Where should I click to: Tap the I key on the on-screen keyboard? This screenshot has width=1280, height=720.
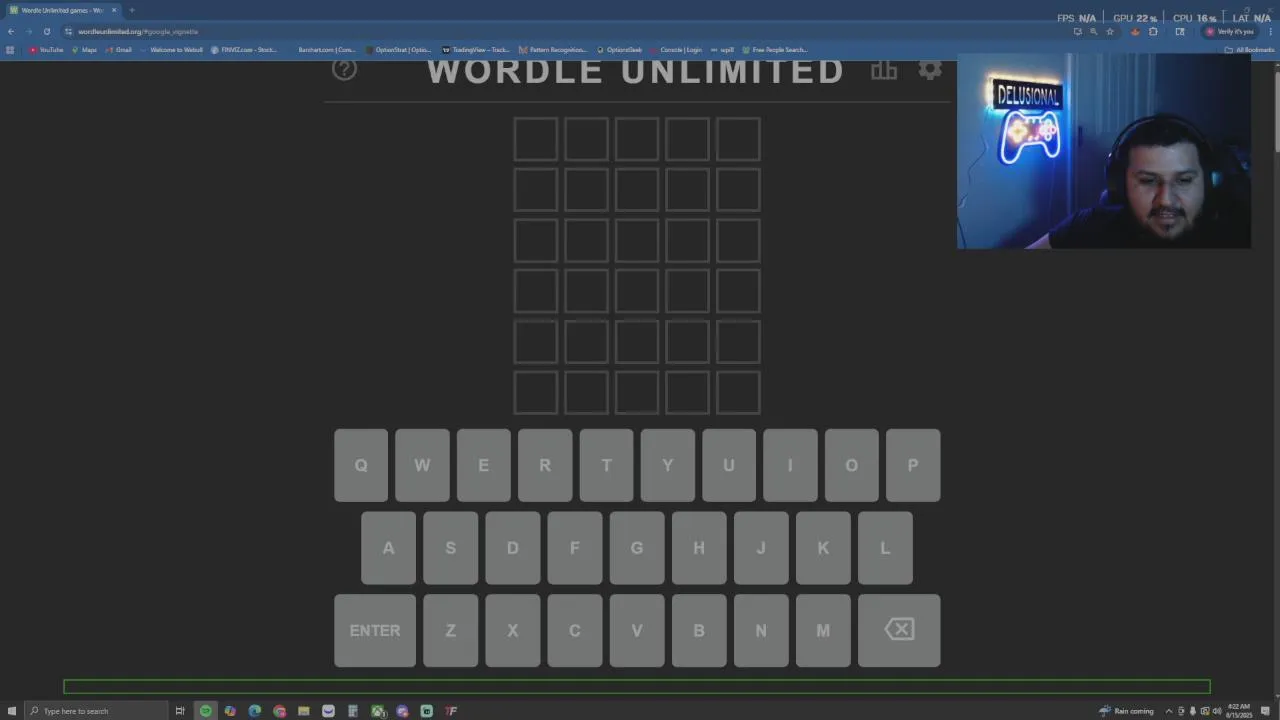(x=790, y=465)
